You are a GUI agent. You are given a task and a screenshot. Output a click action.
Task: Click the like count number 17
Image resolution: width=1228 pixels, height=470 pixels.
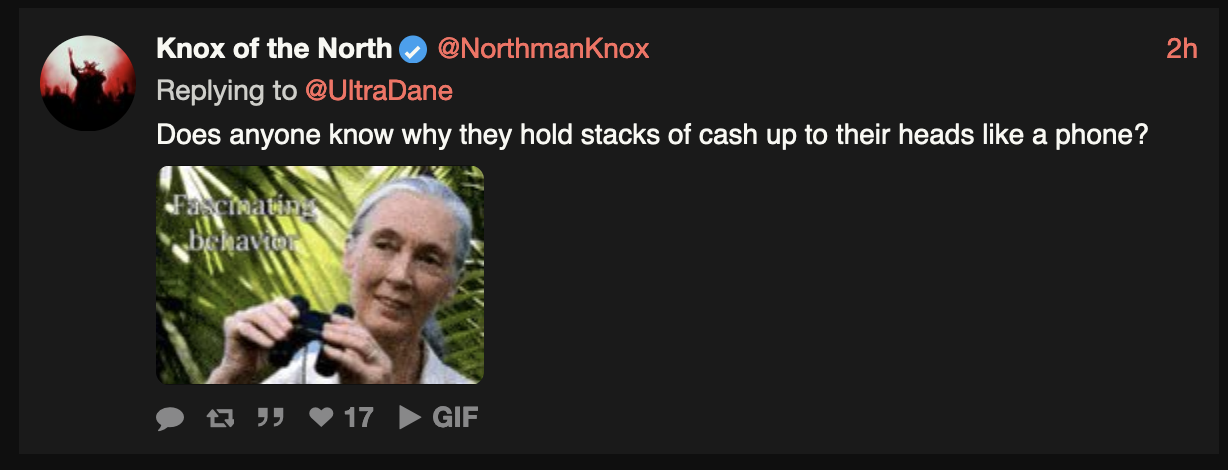[358, 418]
